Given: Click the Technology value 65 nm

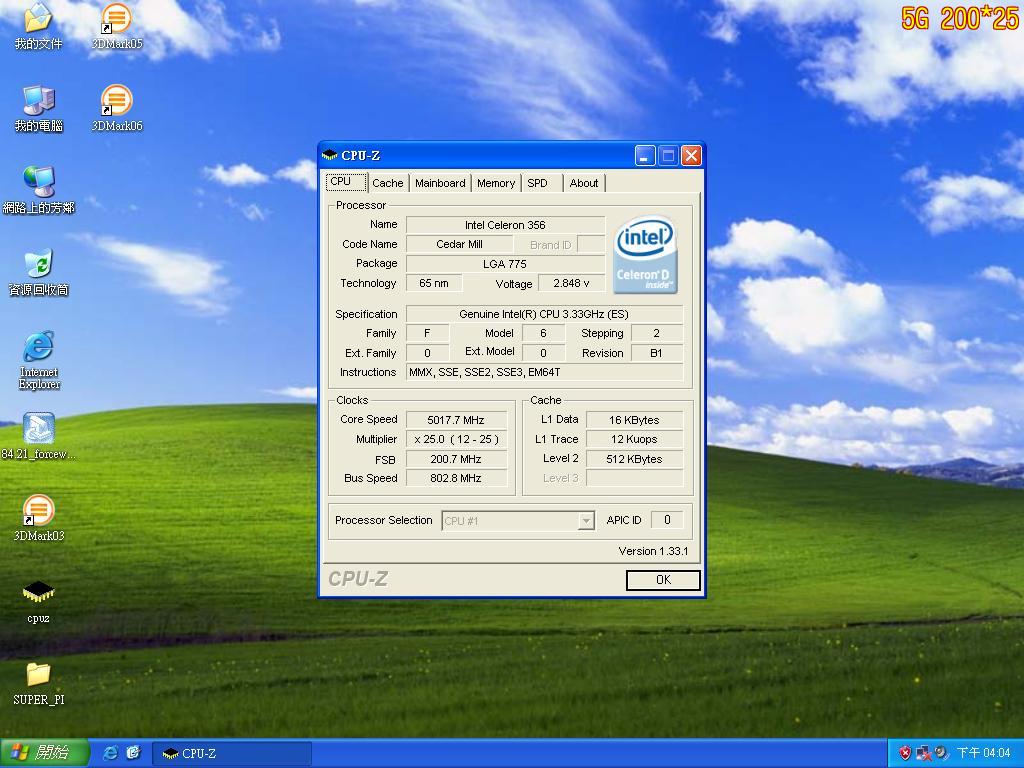Looking at the screenshot, I should (434, 283).
